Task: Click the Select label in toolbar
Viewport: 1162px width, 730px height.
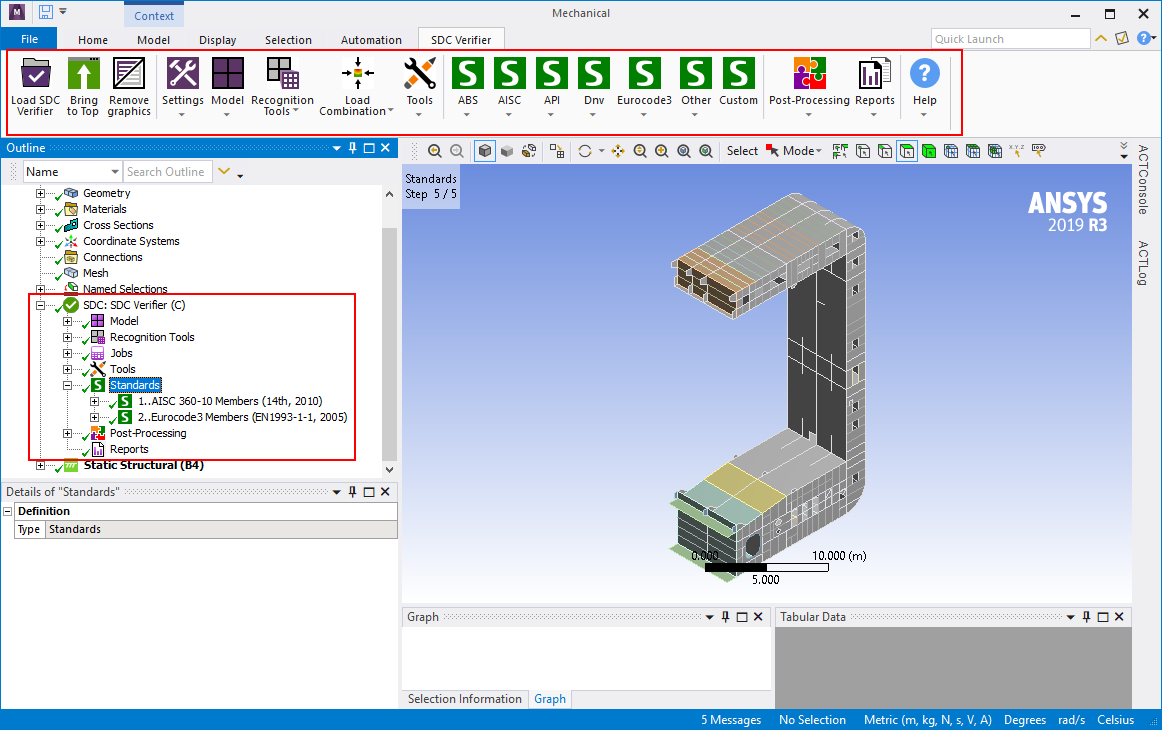Action: [742, 151]
